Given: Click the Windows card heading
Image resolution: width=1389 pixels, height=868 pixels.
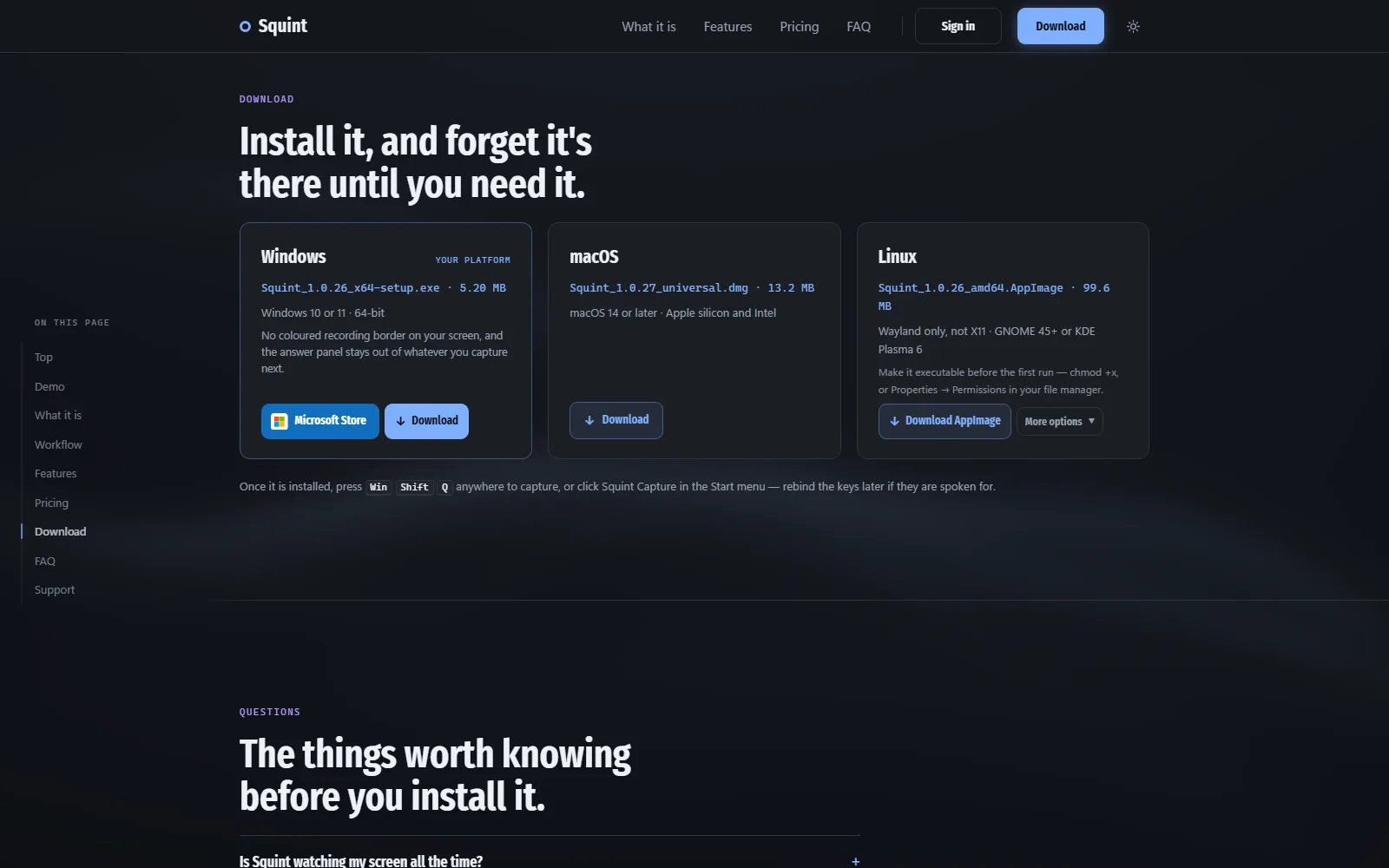Looking at the screenshot, I should [x=293, y=257].
